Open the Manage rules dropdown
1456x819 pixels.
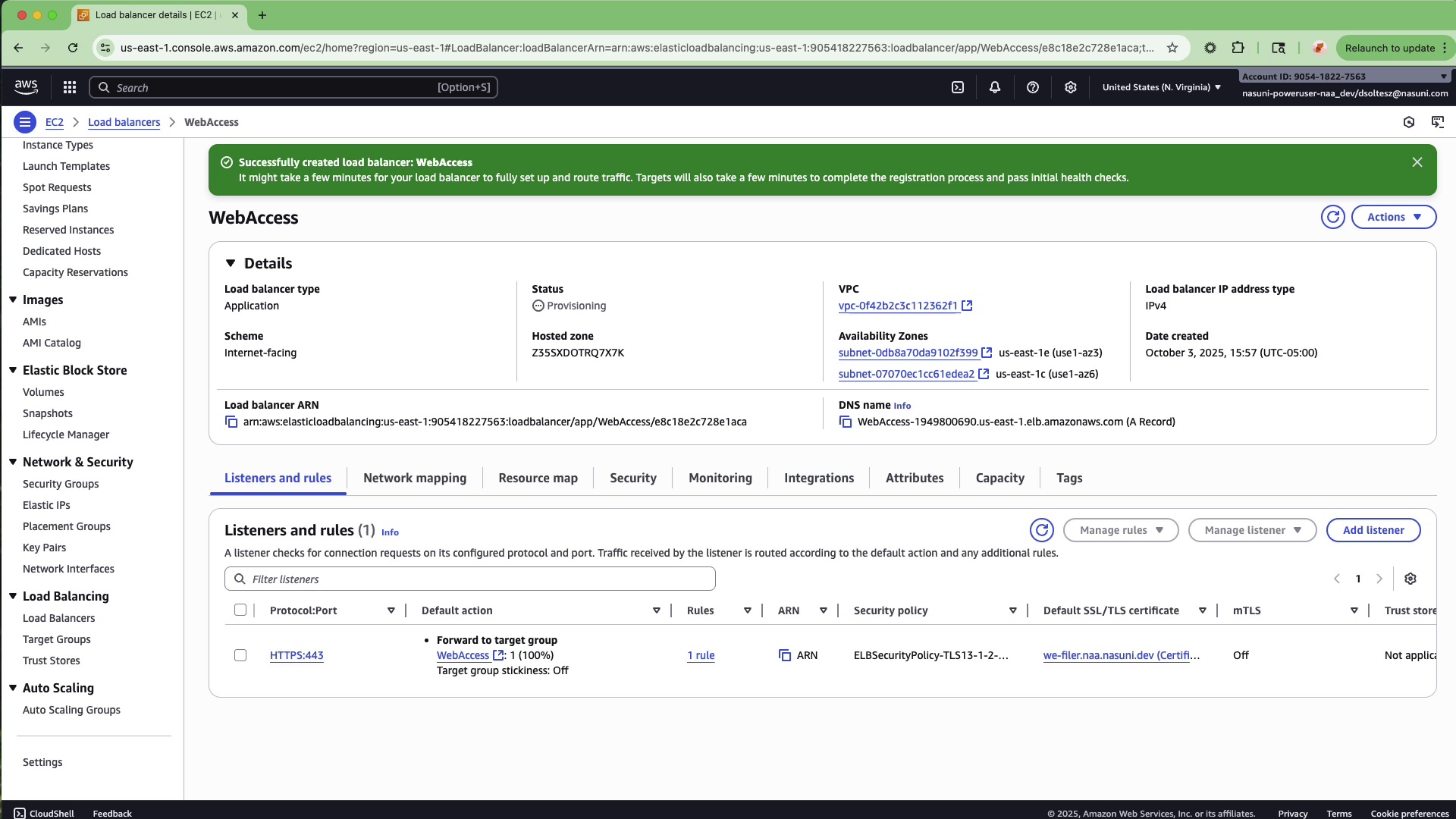pos(1121,529)
